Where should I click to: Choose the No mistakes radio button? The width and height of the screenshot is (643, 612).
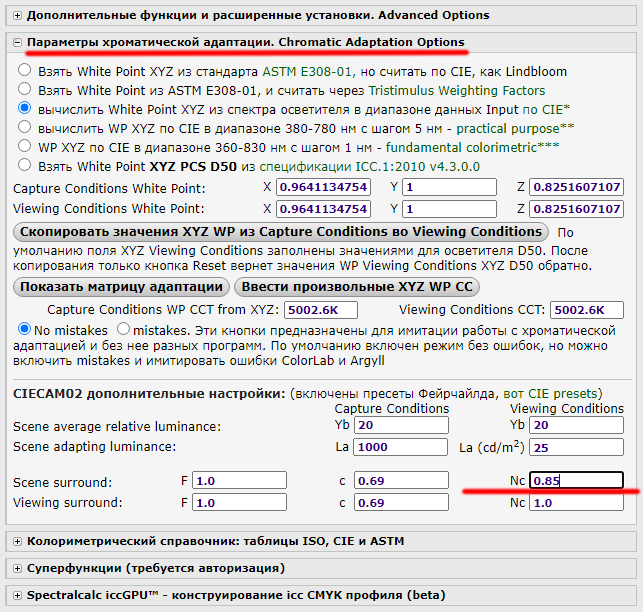(x=25, y=329)
